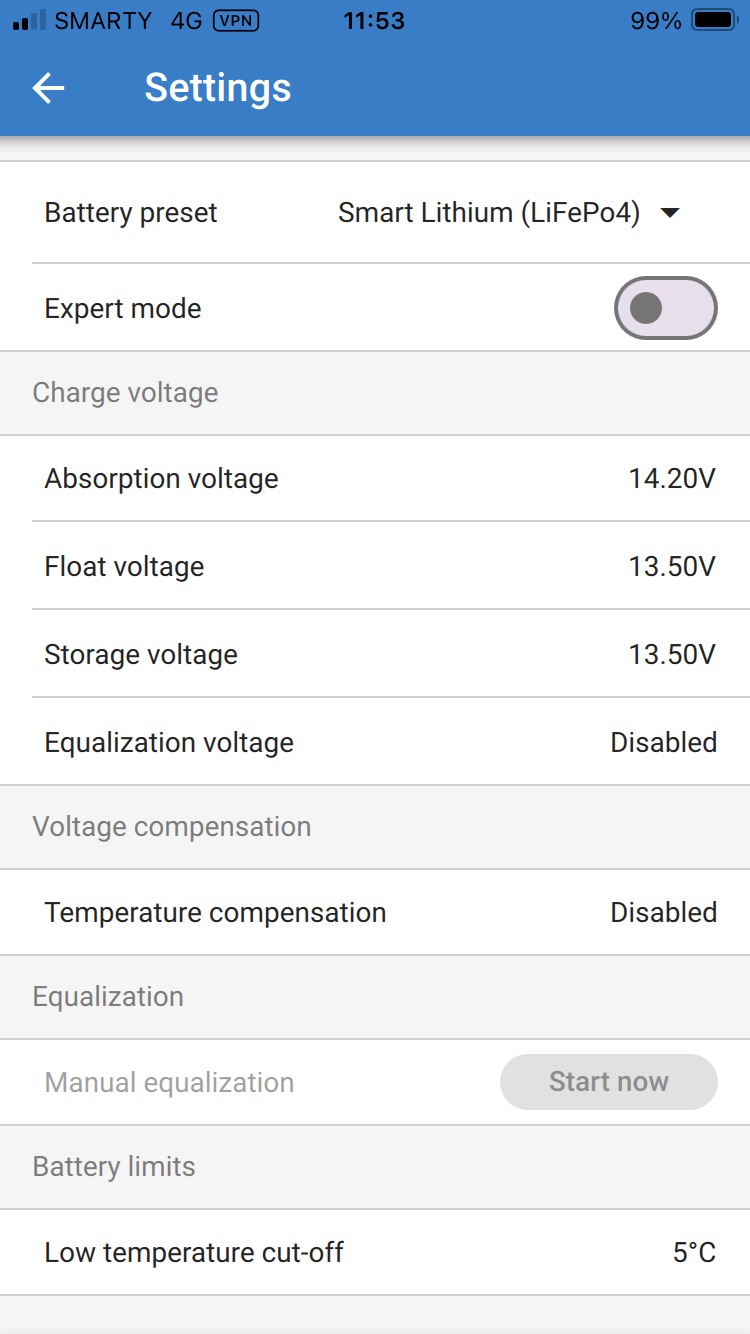Tap the back arrow icon
The image size is (750, 1334).
(x=48, y=88)
